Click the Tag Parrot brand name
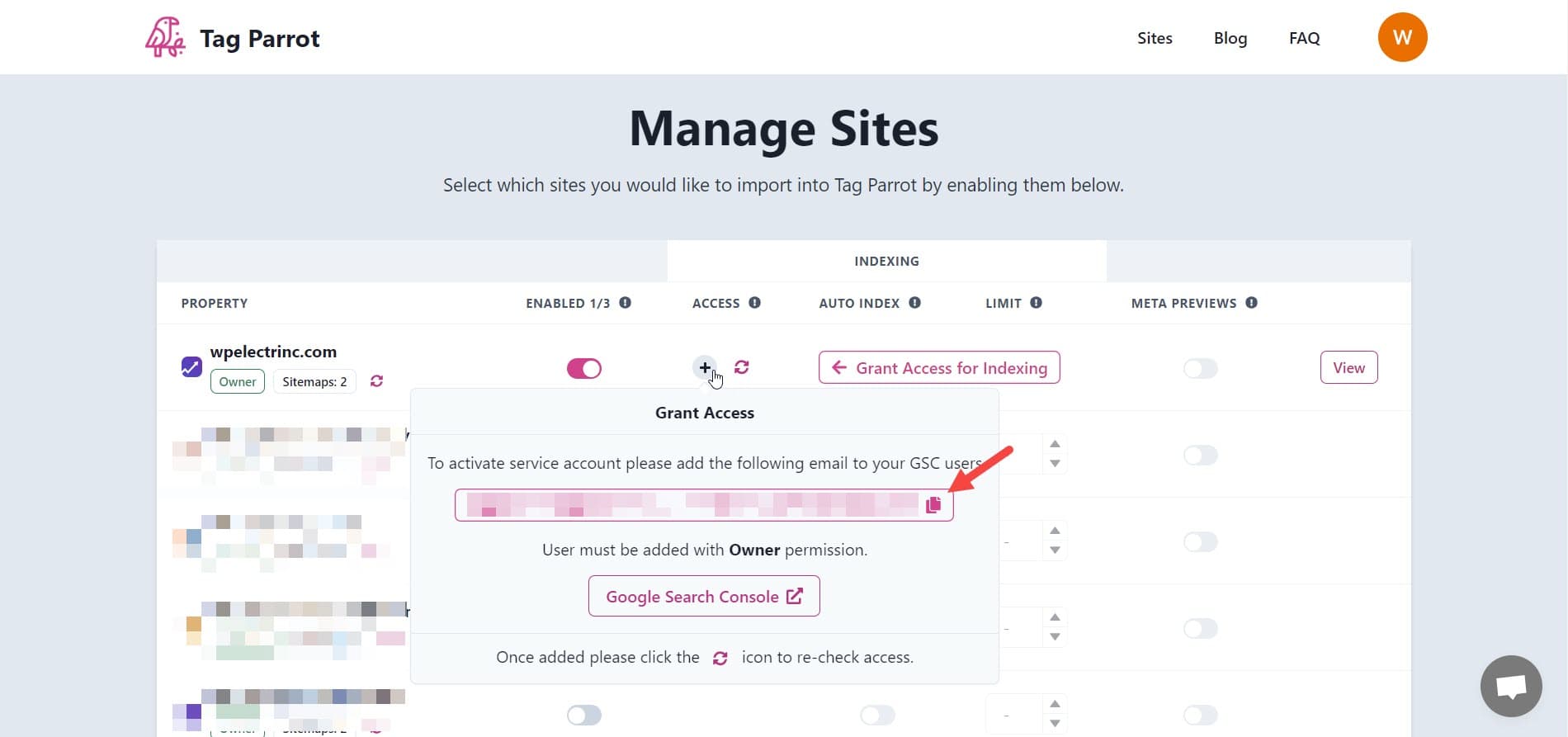Viewport: 1568px width, 737px height. (x=260, y=39)
